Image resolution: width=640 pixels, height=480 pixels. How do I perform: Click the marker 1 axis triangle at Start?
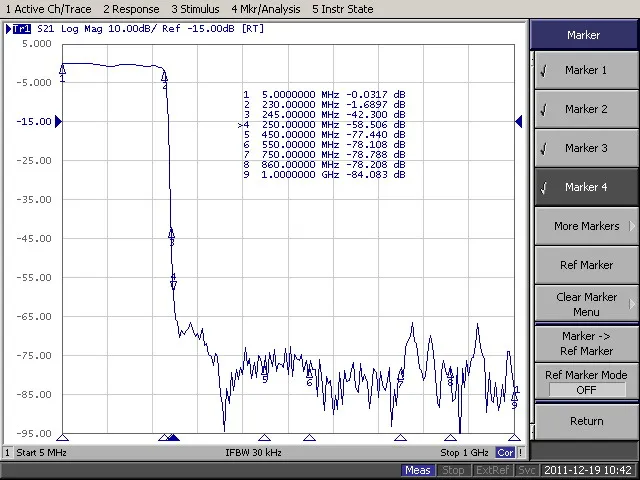coord(62,438)
